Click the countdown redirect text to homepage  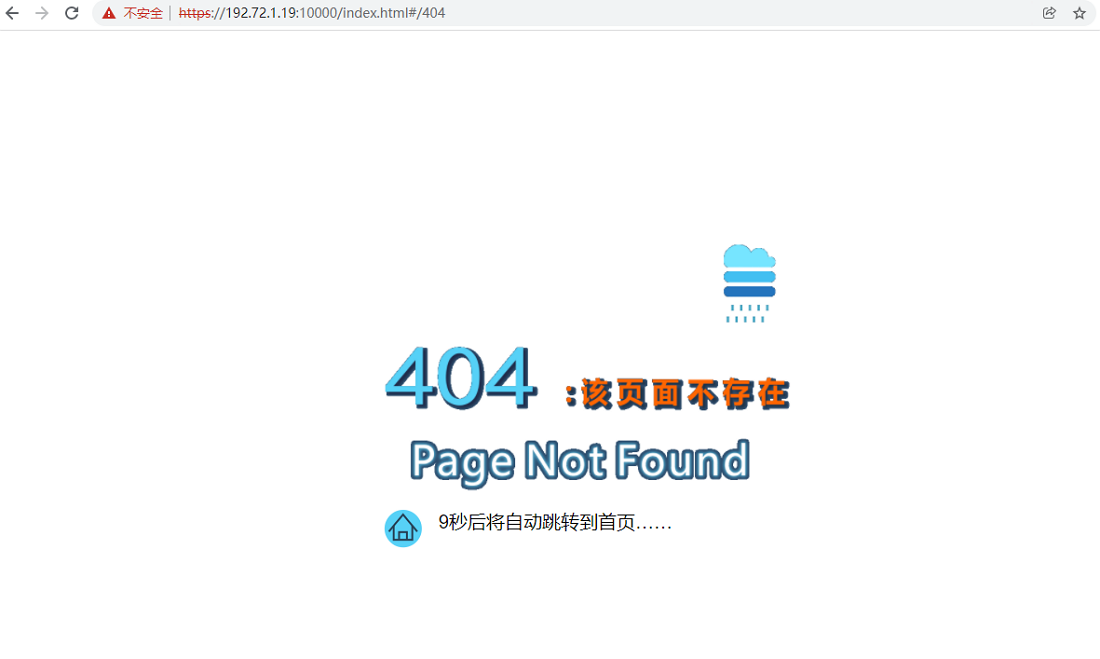pos(555,523)
